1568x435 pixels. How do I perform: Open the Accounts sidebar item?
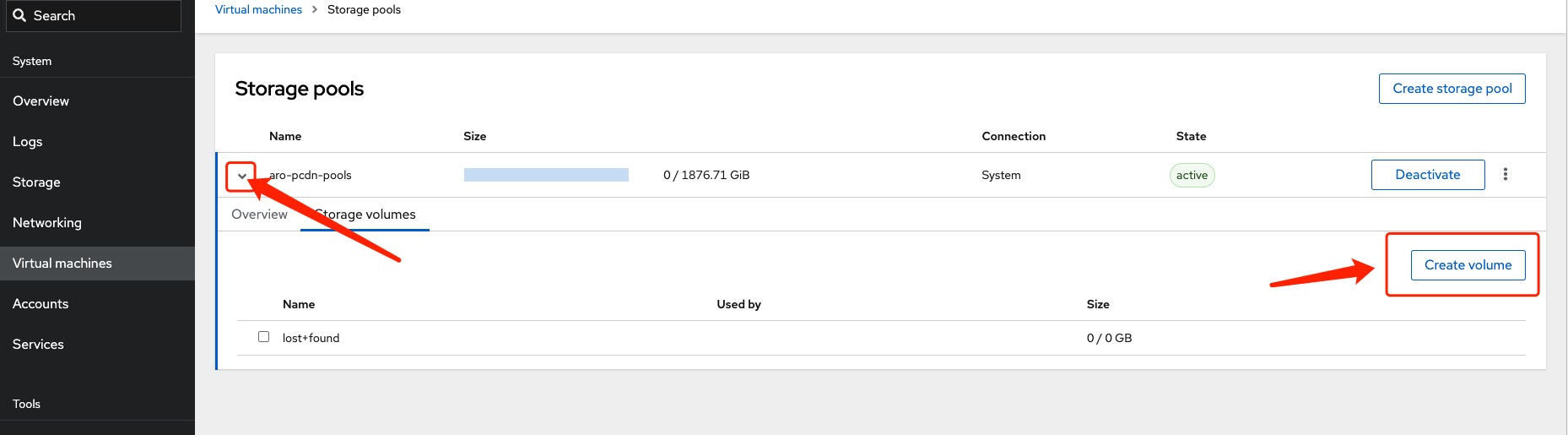pos(41,304)
